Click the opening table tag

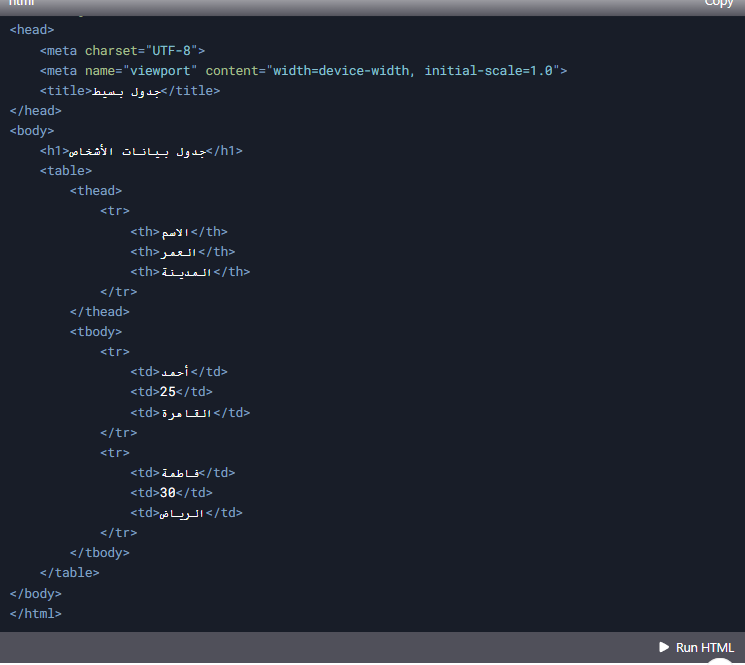coord(65,171)
